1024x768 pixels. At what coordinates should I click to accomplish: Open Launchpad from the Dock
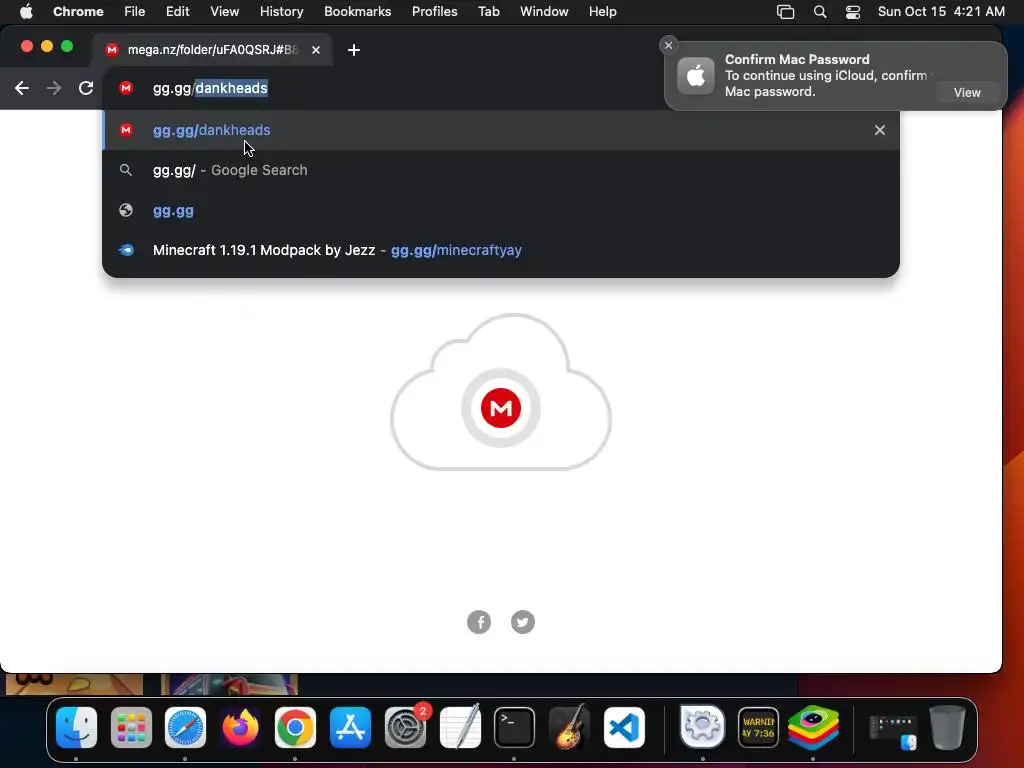[131, 728]
